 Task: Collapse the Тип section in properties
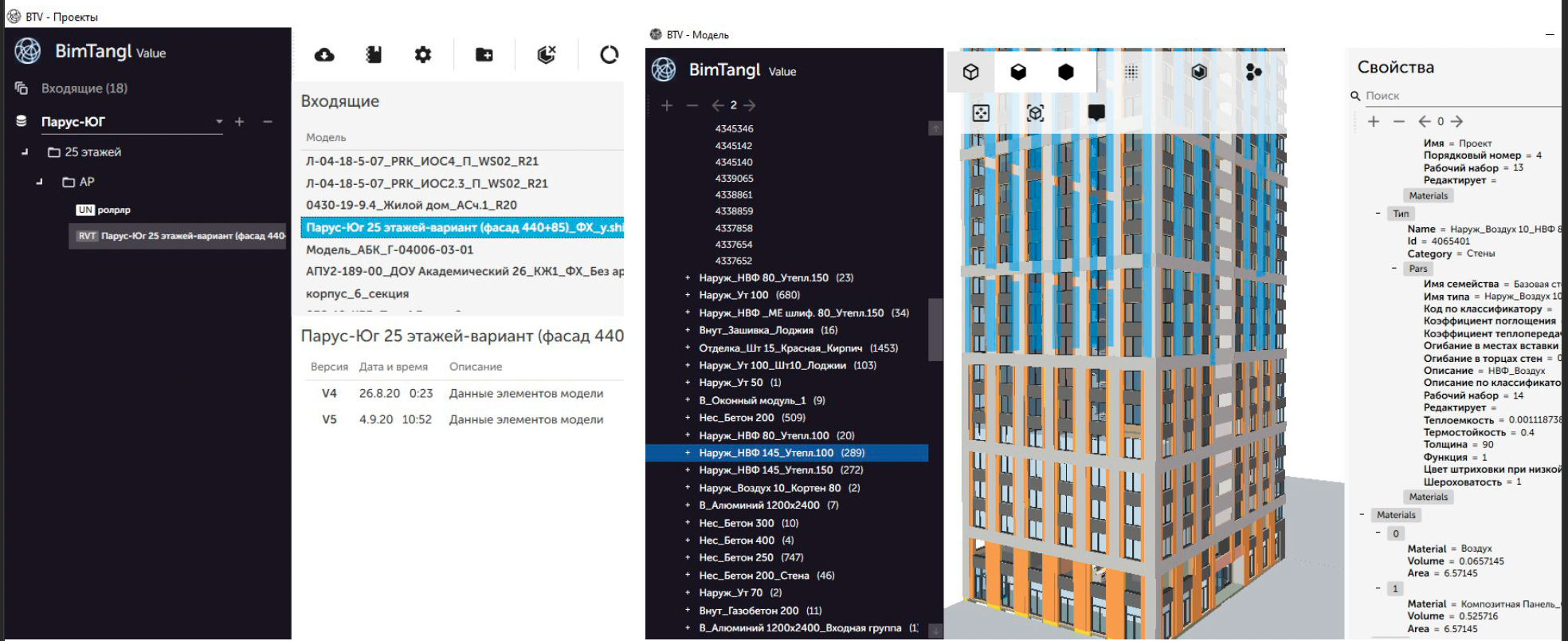1378,213
